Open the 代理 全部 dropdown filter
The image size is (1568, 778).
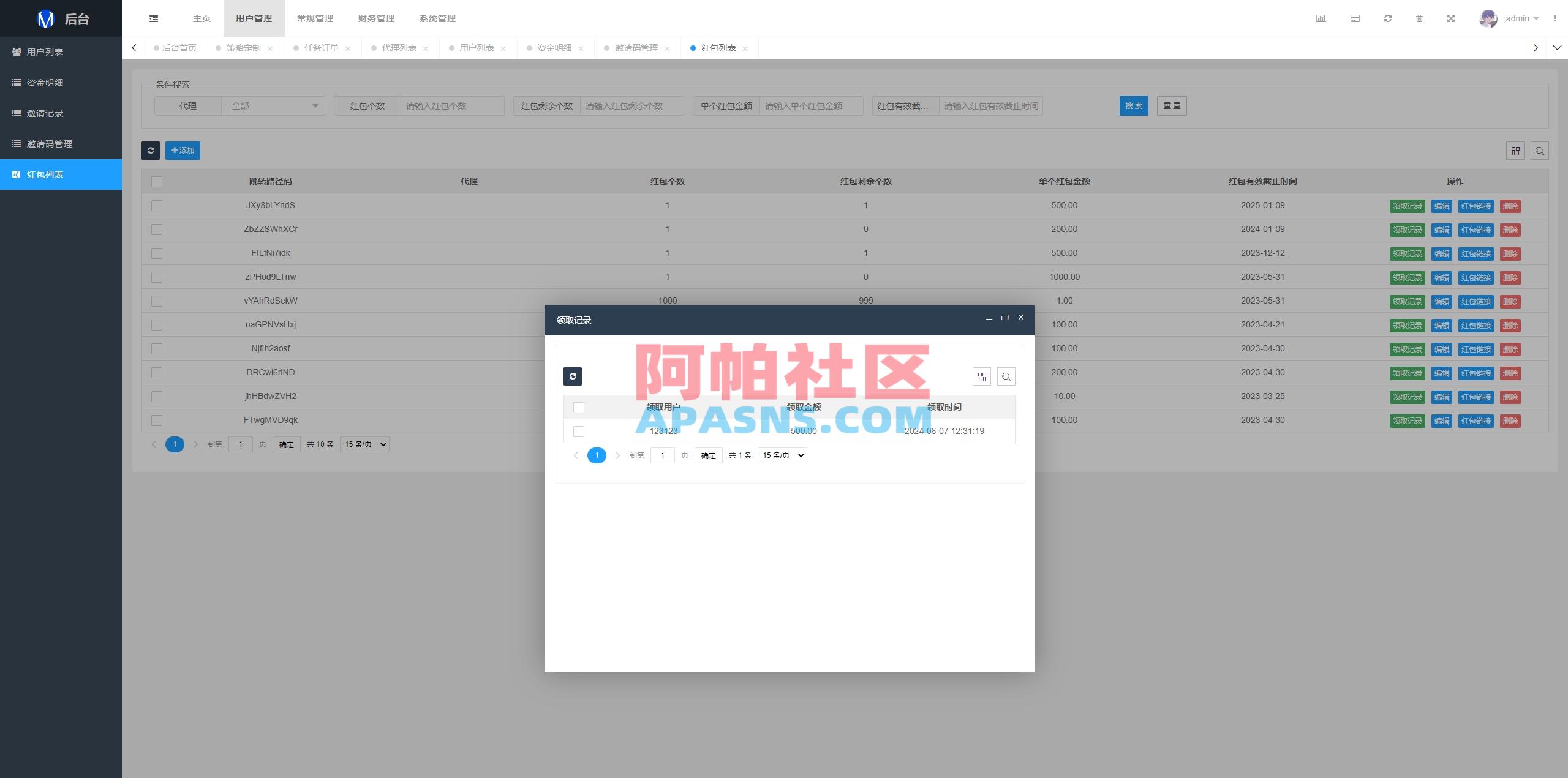[x=272, y=105]
